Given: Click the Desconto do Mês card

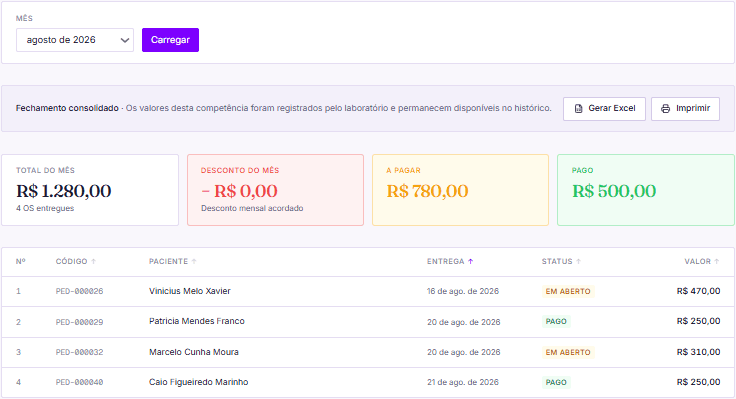Looking at the screenshot, I should [276, 190].
